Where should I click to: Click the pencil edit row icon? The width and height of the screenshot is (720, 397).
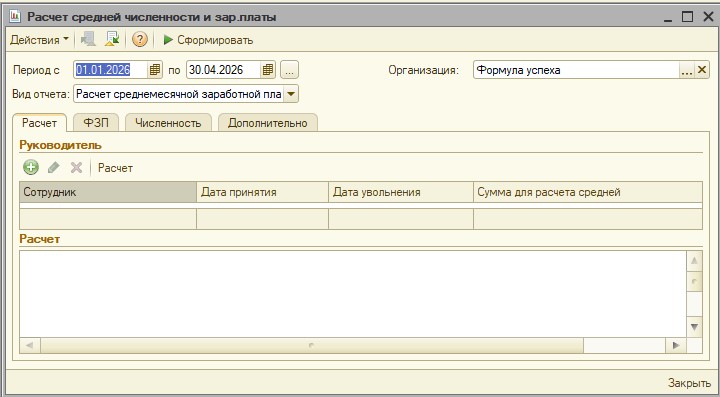(x=54, y=168)
